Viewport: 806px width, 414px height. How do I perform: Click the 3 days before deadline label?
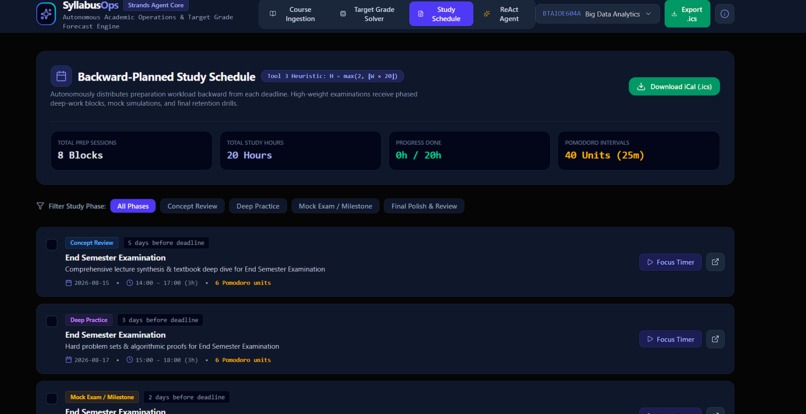(x=160, y=320)
